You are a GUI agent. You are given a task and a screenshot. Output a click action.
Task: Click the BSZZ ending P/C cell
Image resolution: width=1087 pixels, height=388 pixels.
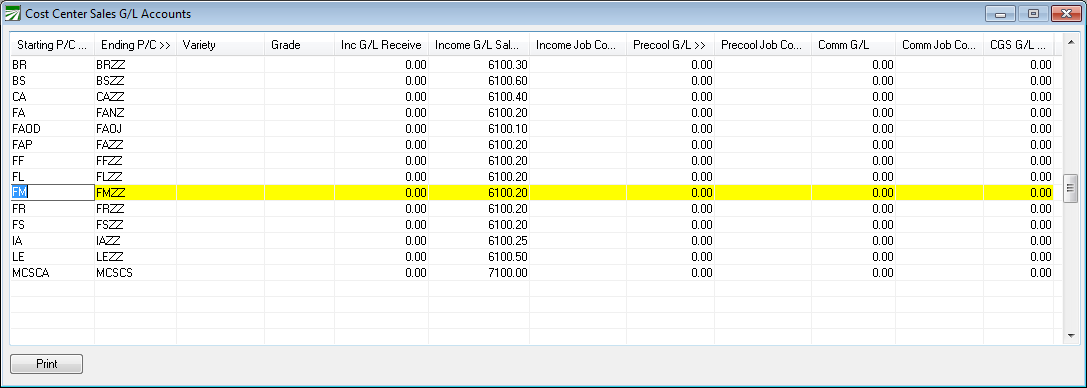click(x=135, y=80)
